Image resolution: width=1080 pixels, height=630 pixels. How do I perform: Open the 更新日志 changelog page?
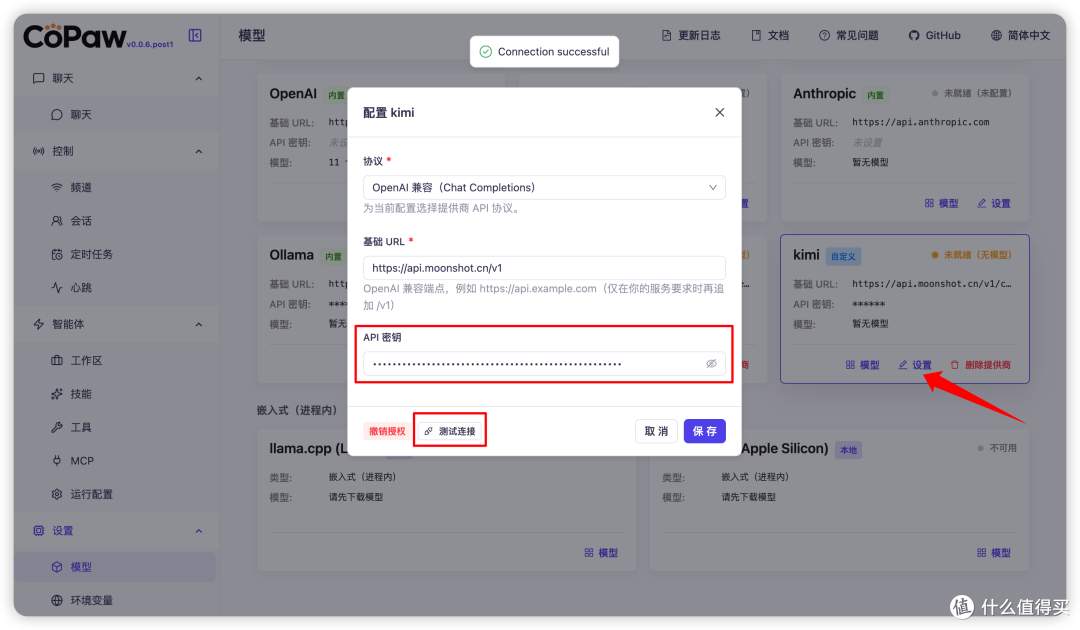(x=691, y=35)
